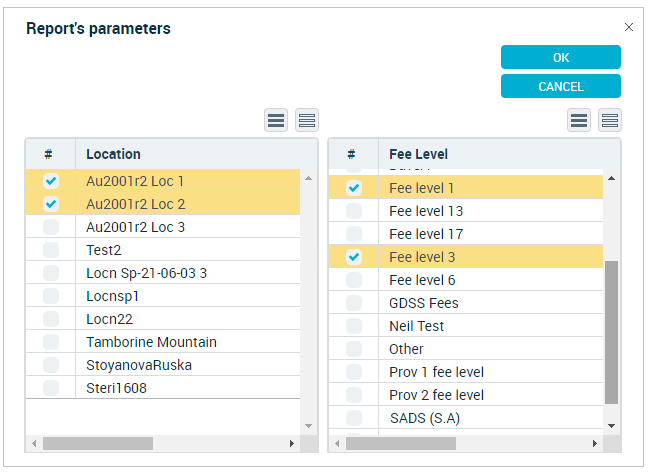Select the Fee level 17 row text
Viewport: 648px width, 474px height.
(x=426, y=234)
